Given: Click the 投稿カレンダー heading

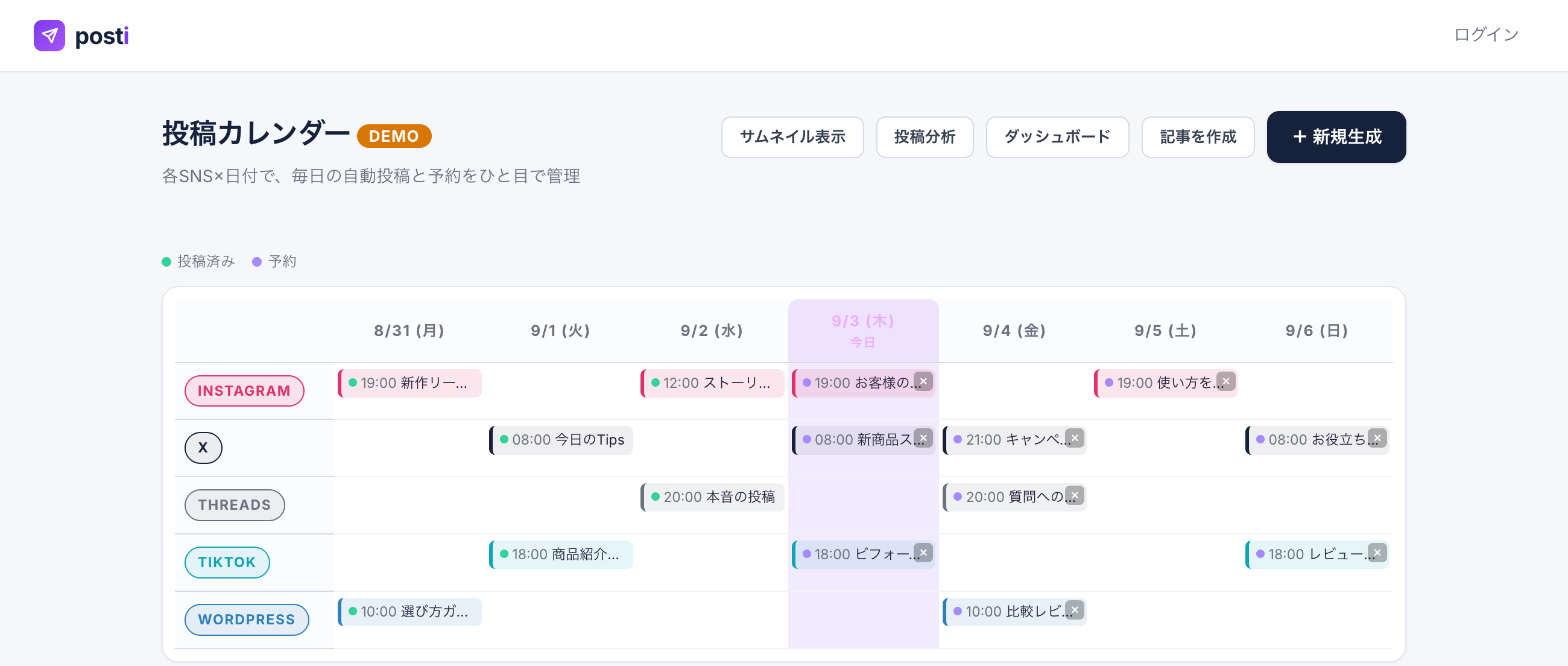Looking at the screenshot, I should pyautogui.click(x=256, y=133).
